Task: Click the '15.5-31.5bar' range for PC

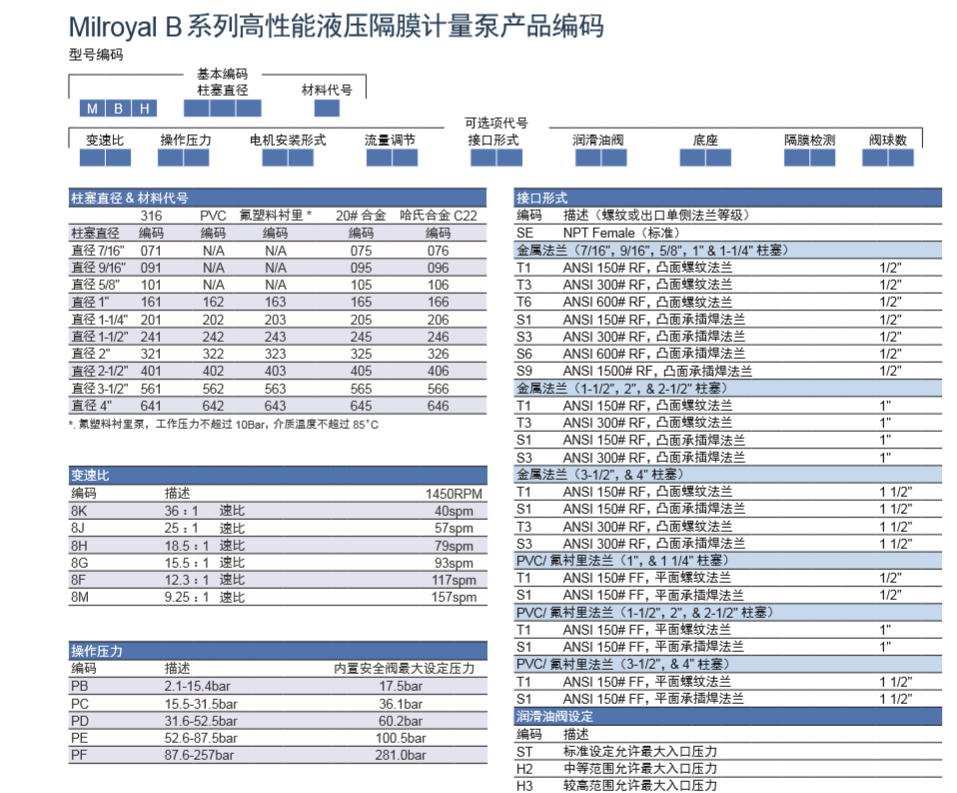Action: coord(201,704)
